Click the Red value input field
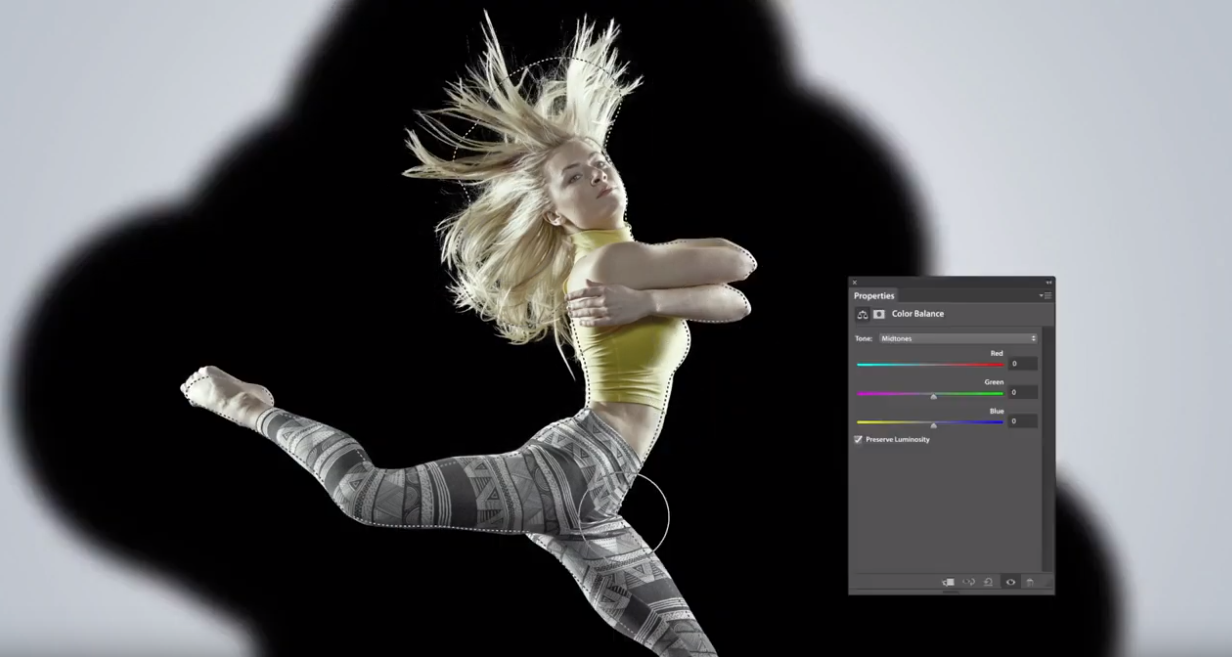The height and width of the screenshot is (657, 1232). click(1022, 364)
